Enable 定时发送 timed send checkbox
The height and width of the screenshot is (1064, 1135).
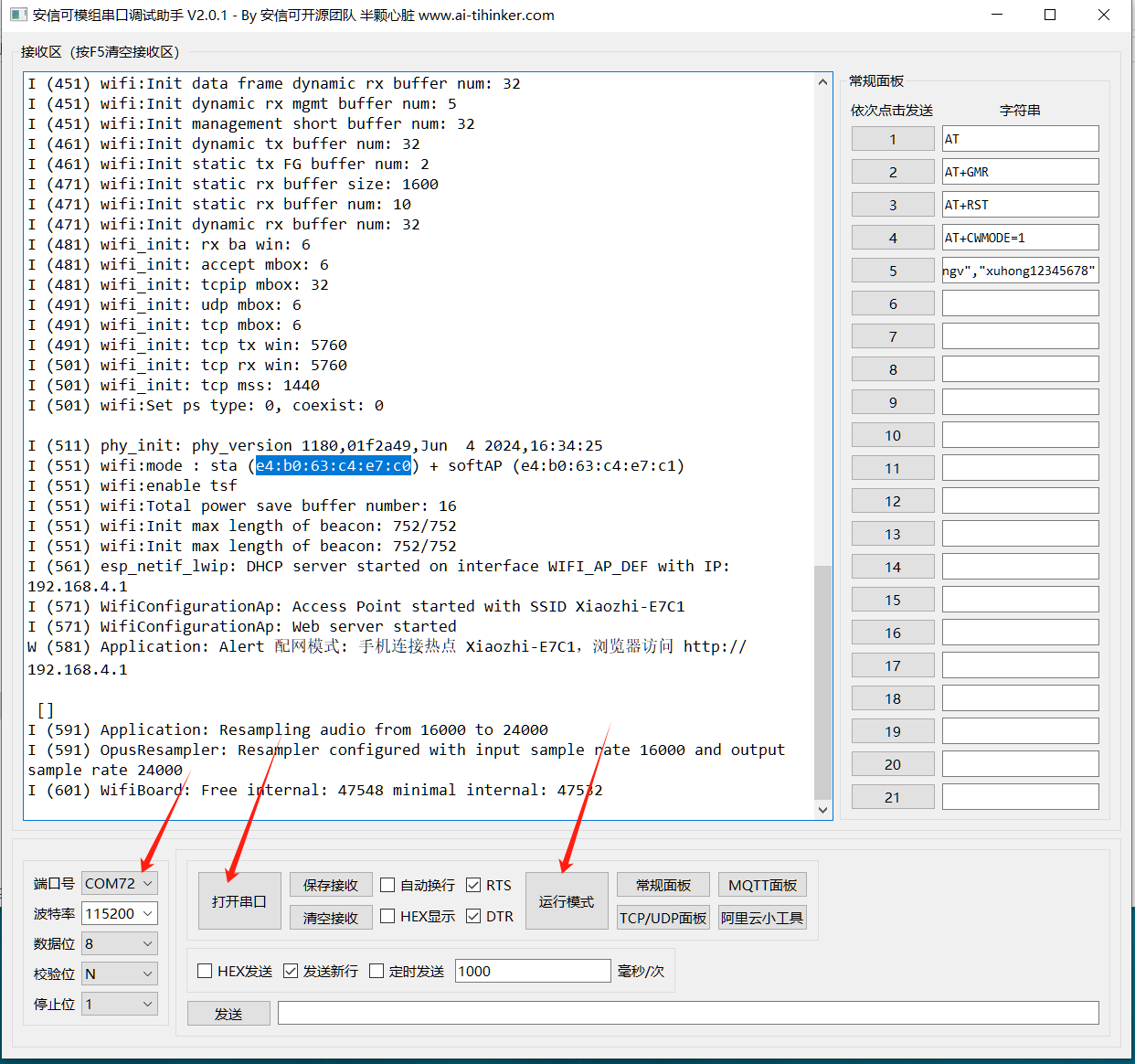[377, 971]
